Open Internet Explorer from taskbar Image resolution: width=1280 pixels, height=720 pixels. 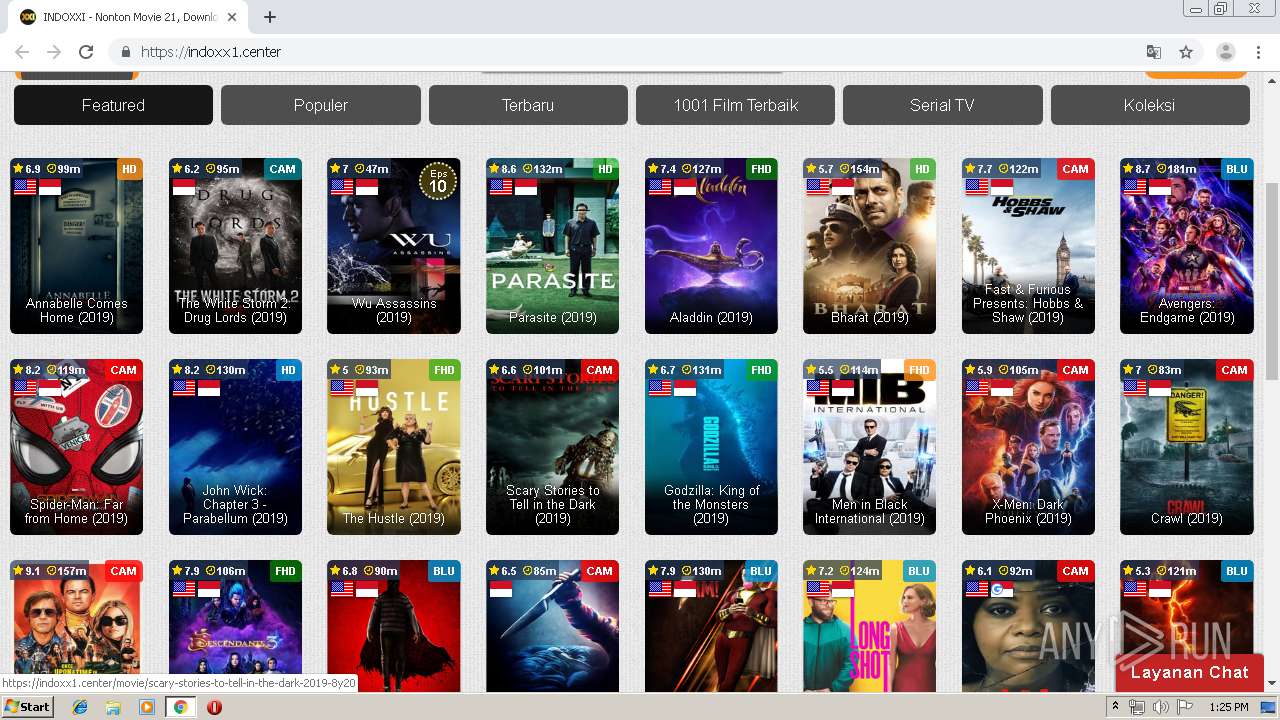coord(80,707)
